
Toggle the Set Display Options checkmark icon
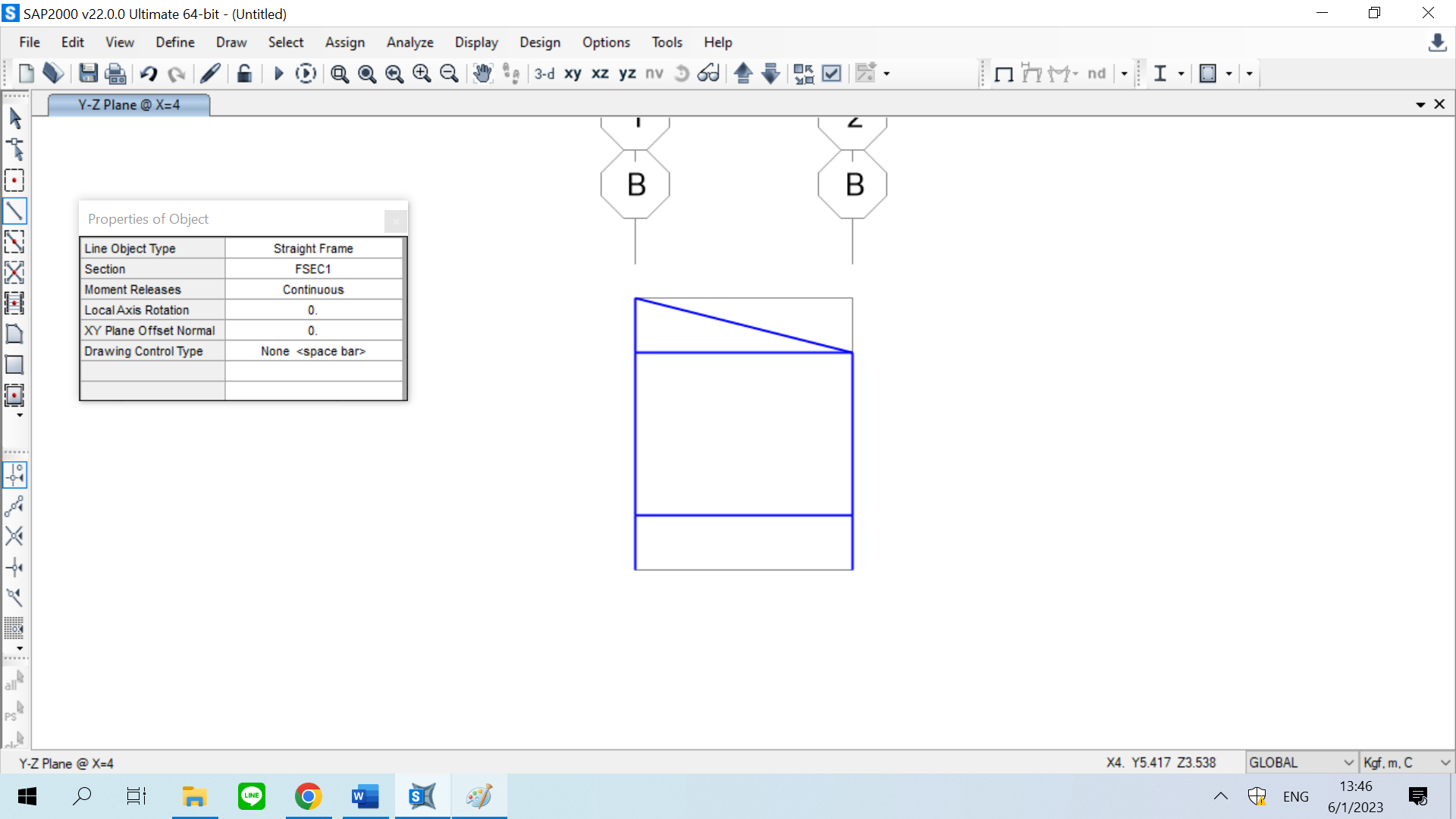pyautogui.click(x=832, y=74)
